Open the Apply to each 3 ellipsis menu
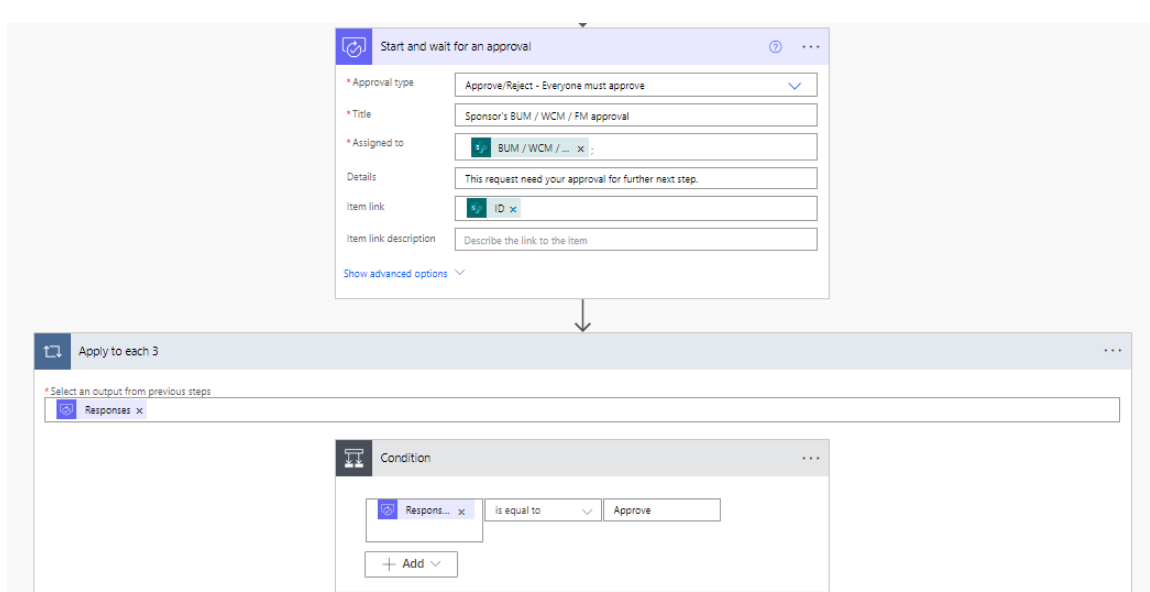This screenshot has width=1150, height=592. 1113,351
